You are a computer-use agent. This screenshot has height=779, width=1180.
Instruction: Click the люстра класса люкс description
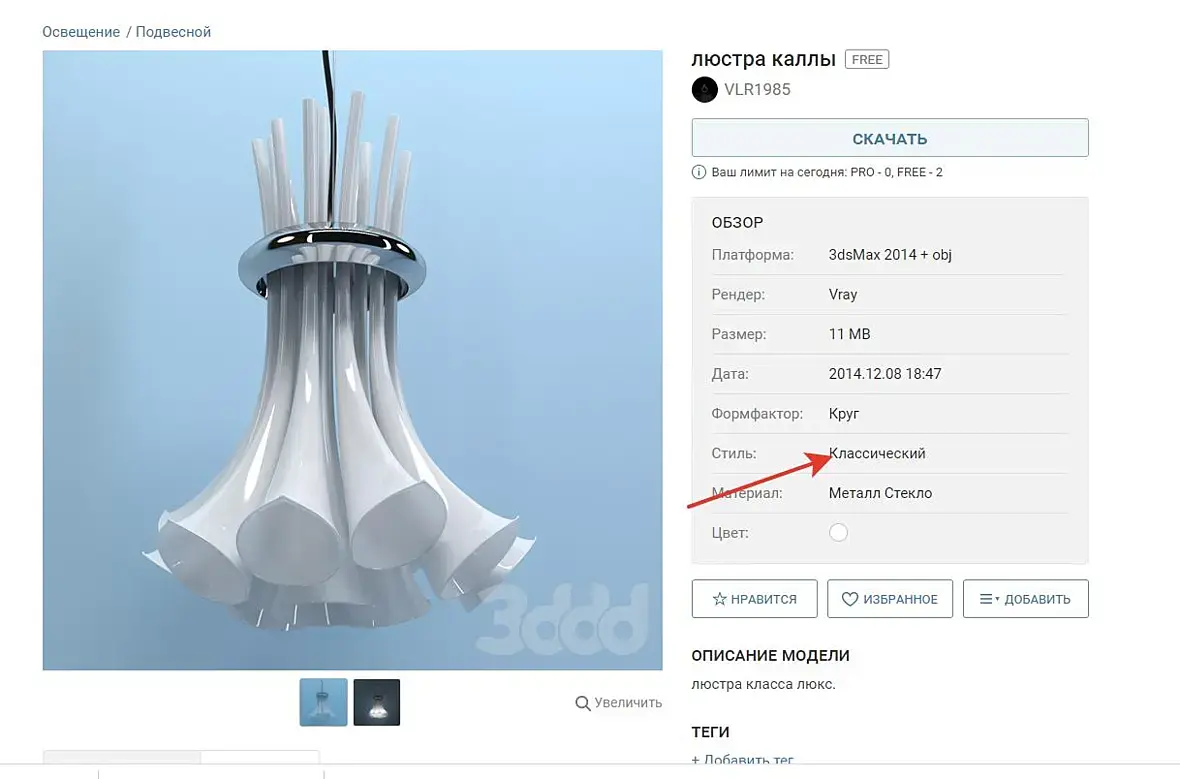pos(763,684)
